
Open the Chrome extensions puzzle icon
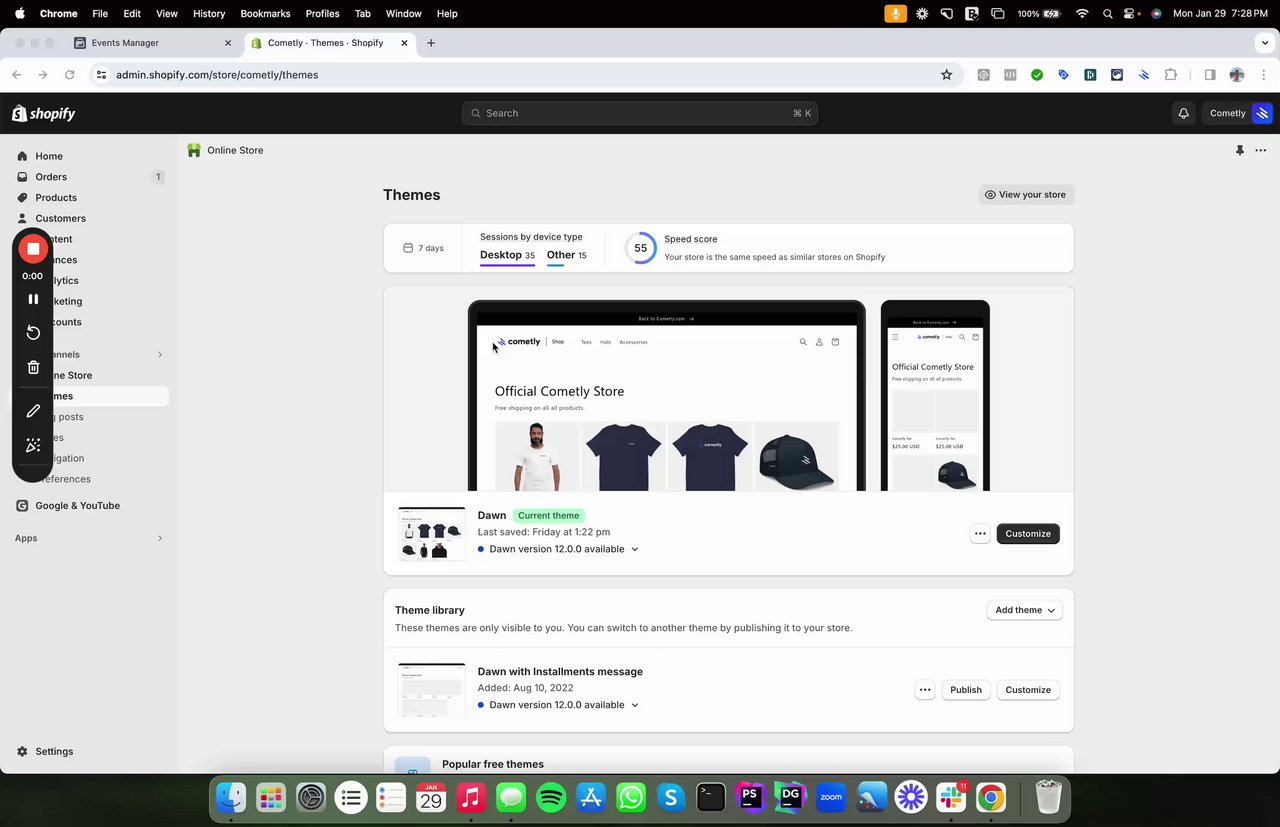(1171, 75)
